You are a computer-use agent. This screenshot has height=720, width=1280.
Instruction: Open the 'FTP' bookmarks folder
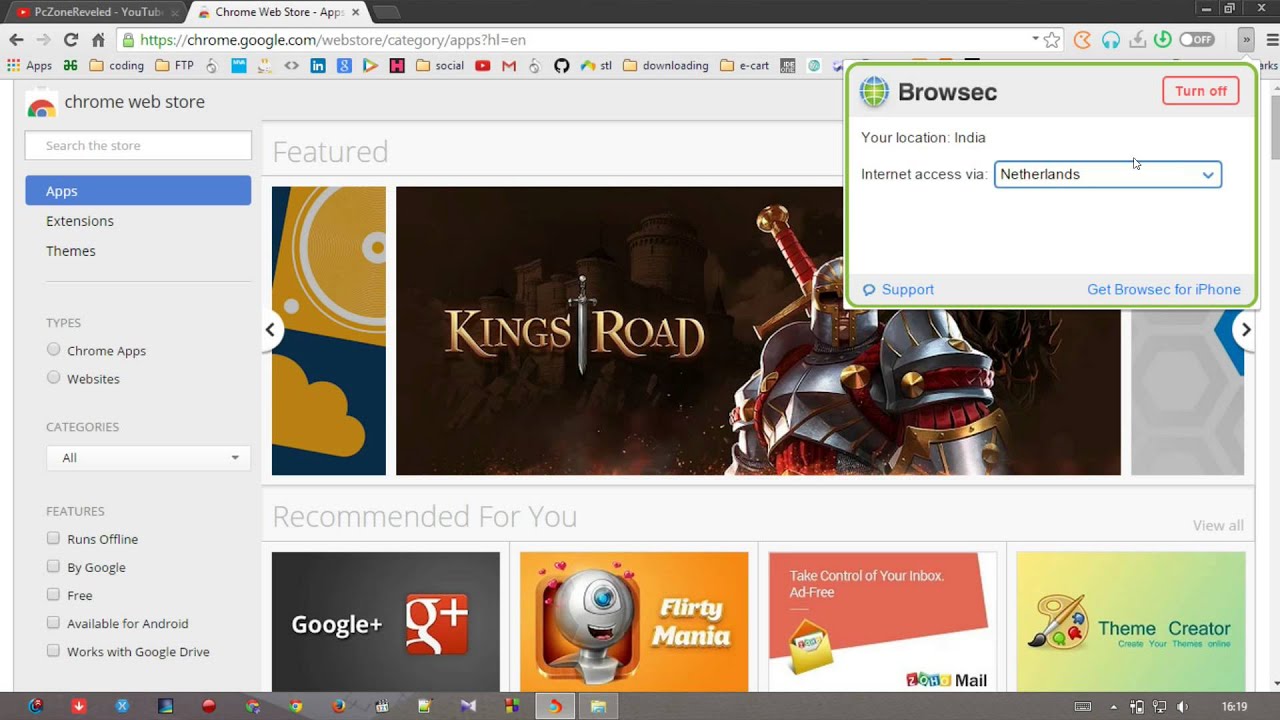coord(175,66)
